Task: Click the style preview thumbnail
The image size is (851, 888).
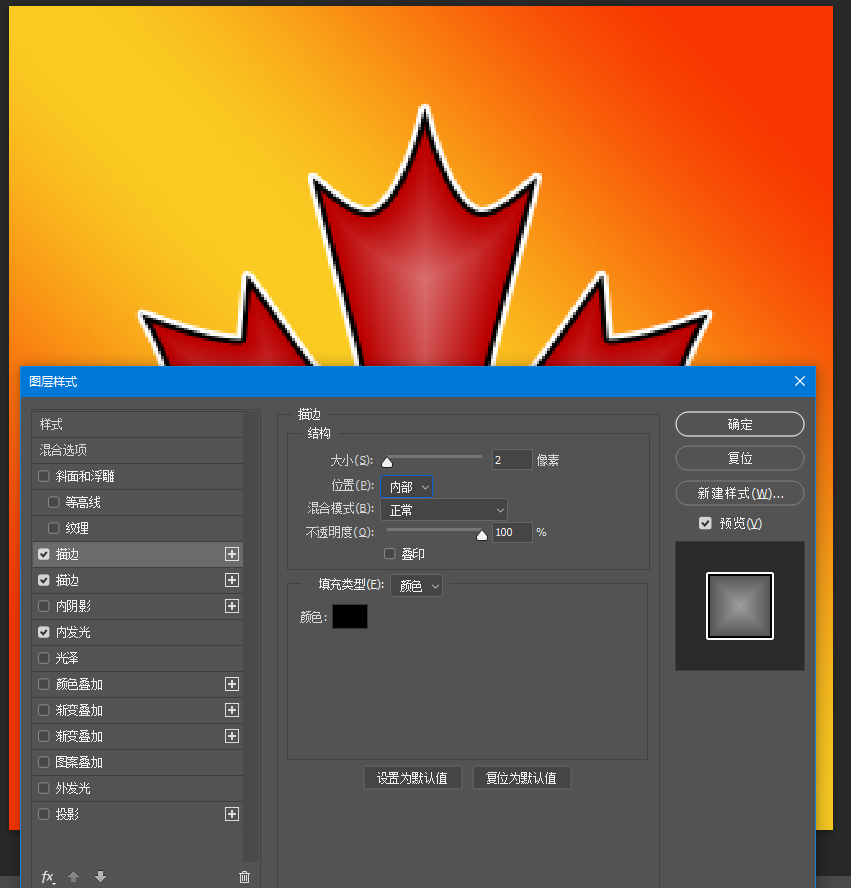Action: 739,606
